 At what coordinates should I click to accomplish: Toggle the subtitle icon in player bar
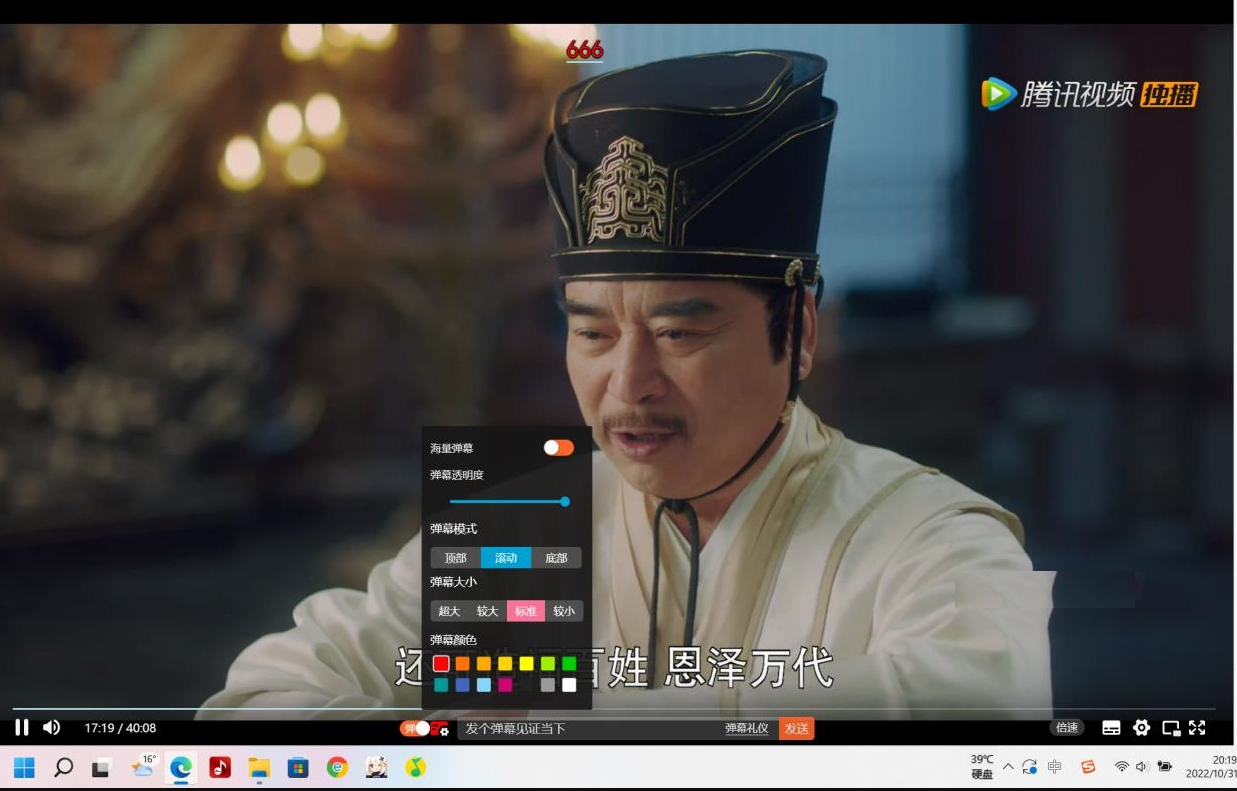click(1111, 728)
